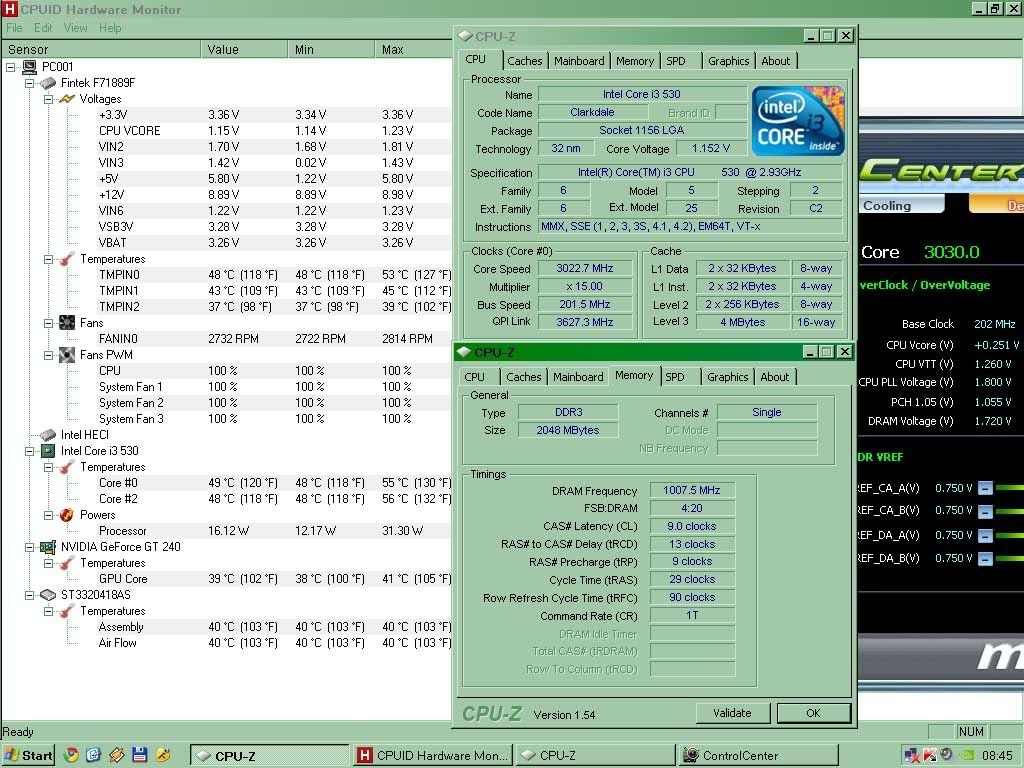Open the Windows Start menu

click(x=29, y=756)
